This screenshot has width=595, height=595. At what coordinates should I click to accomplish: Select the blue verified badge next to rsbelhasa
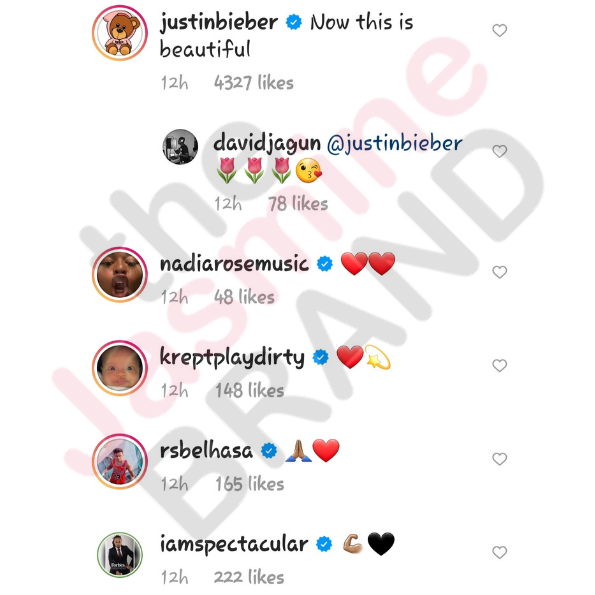(269, 451)
